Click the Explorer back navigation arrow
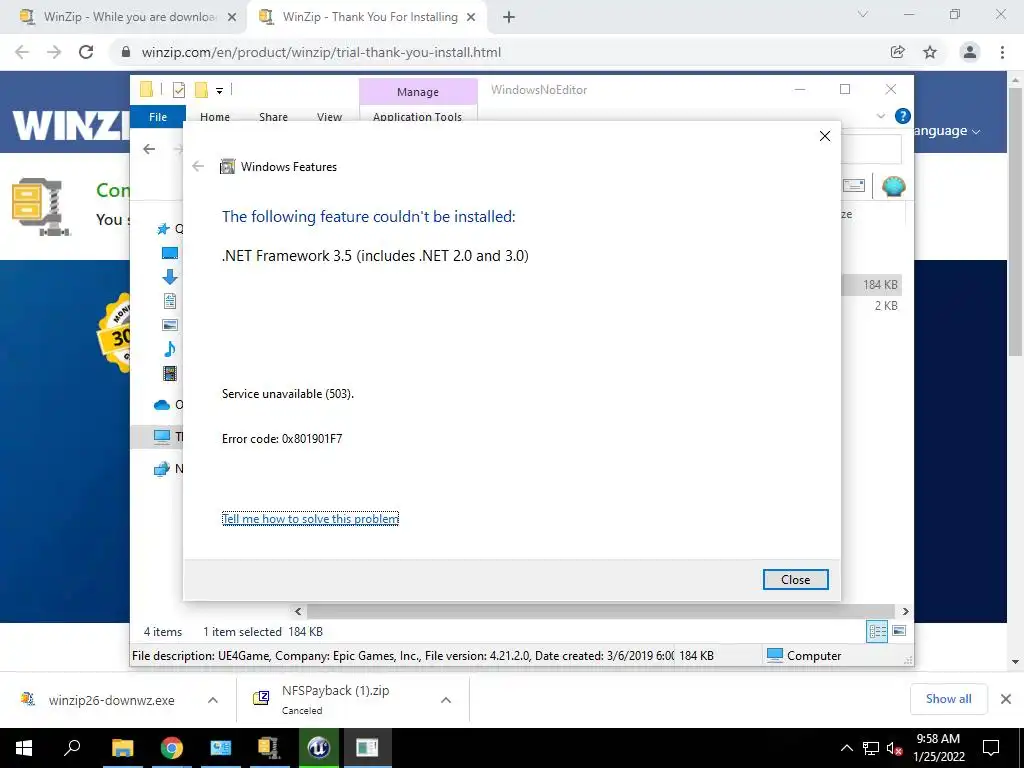Viewport: 1024px width, 768px height. 150,149
